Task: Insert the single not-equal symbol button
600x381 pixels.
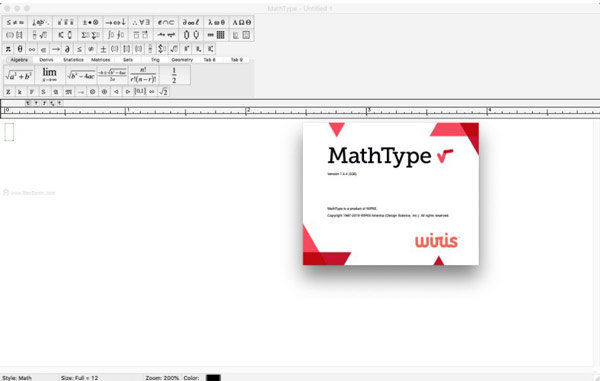Action: [x=91, y=49]
